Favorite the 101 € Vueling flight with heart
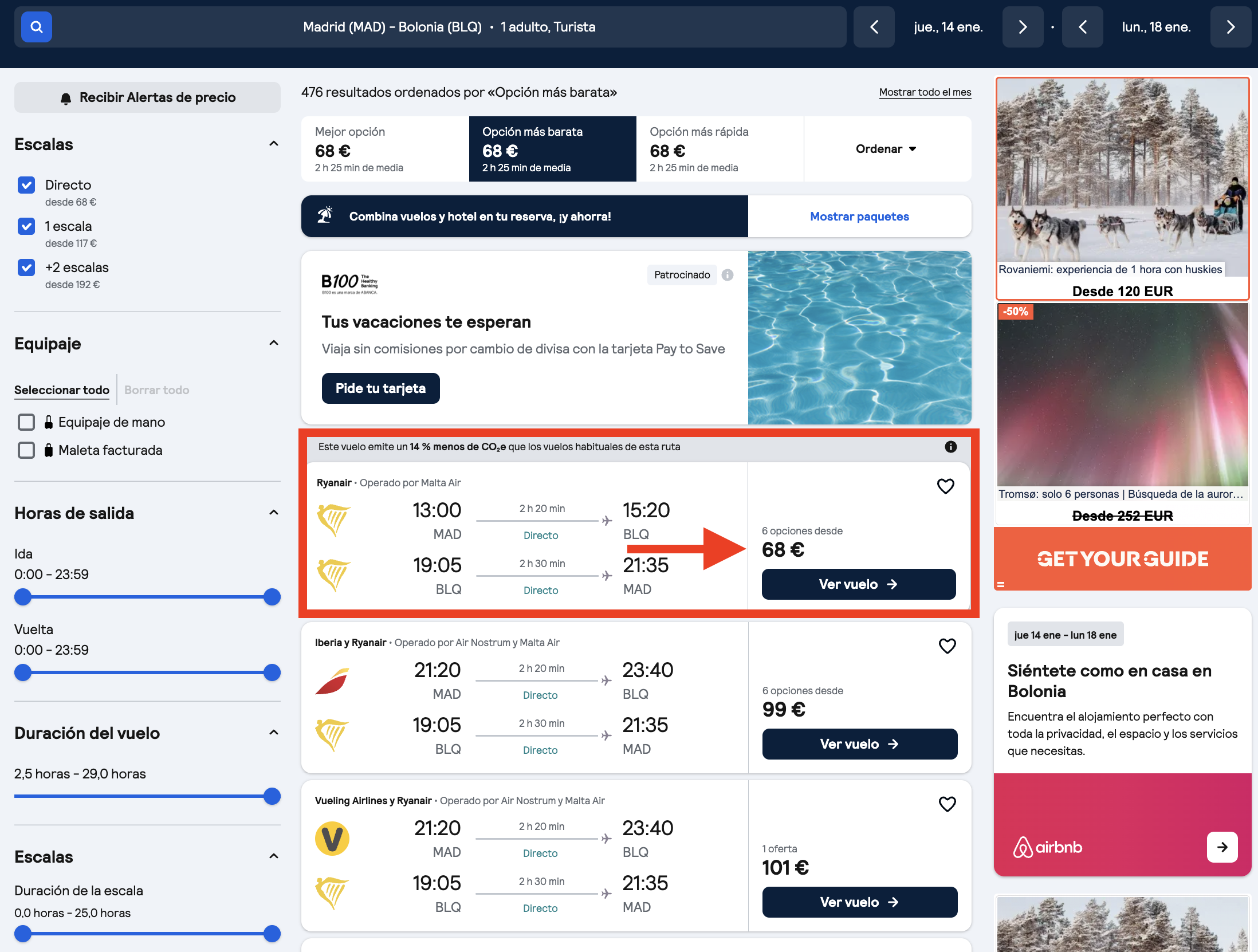This screenshot has width=1258, height=952. click(x=947, y=804)
